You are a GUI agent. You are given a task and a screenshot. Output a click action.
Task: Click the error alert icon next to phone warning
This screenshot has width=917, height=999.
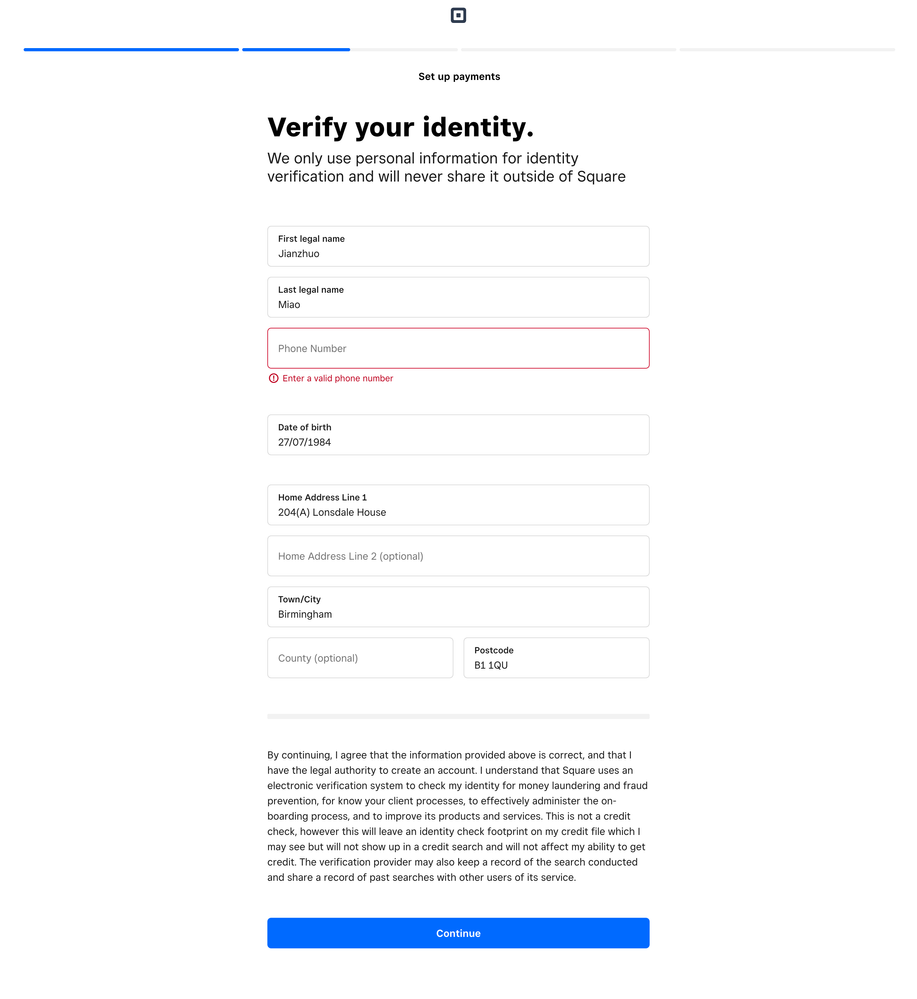pos(273,378)
